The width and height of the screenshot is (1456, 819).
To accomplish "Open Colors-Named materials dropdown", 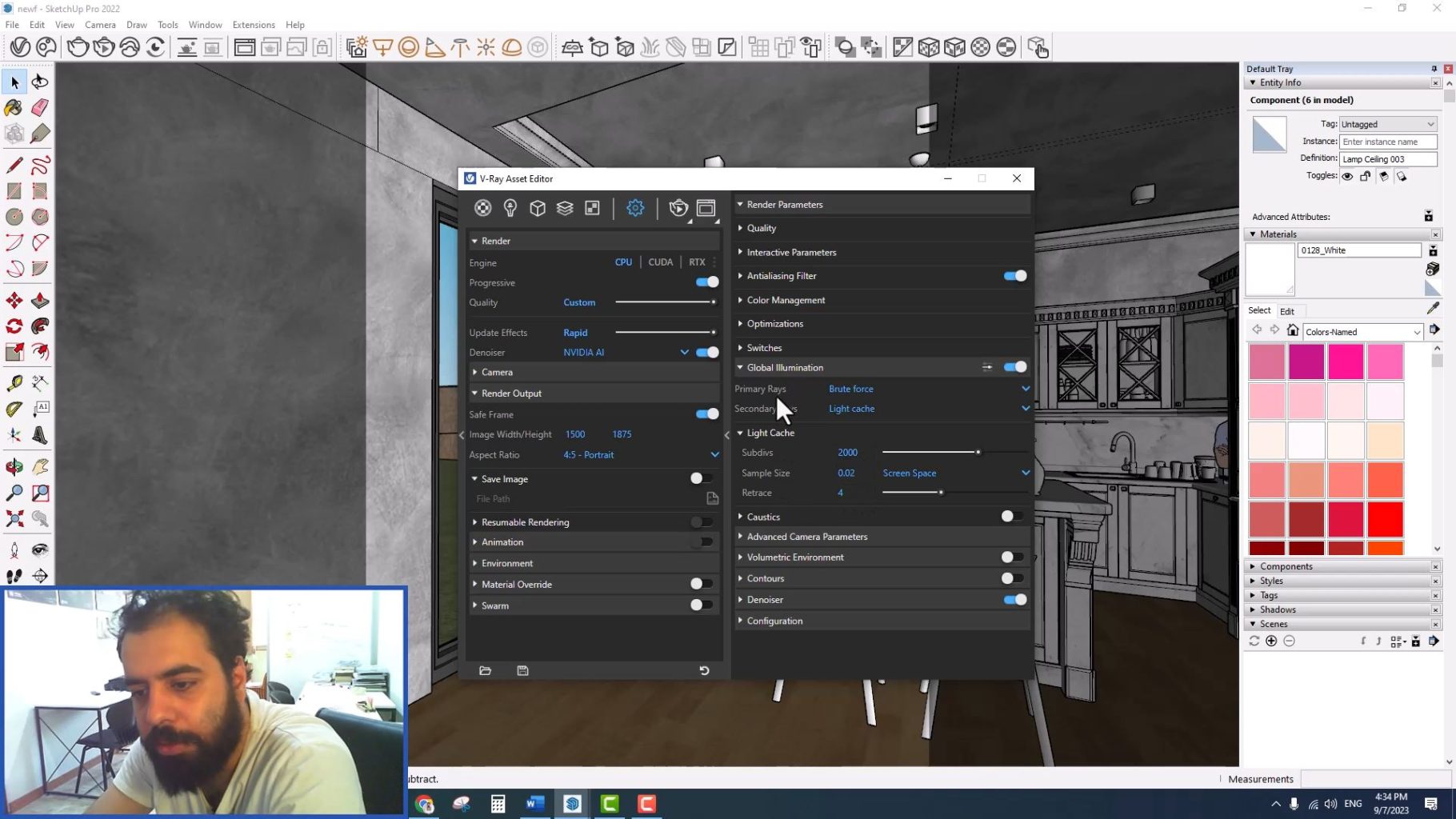I will click(x=1362, y=332).
